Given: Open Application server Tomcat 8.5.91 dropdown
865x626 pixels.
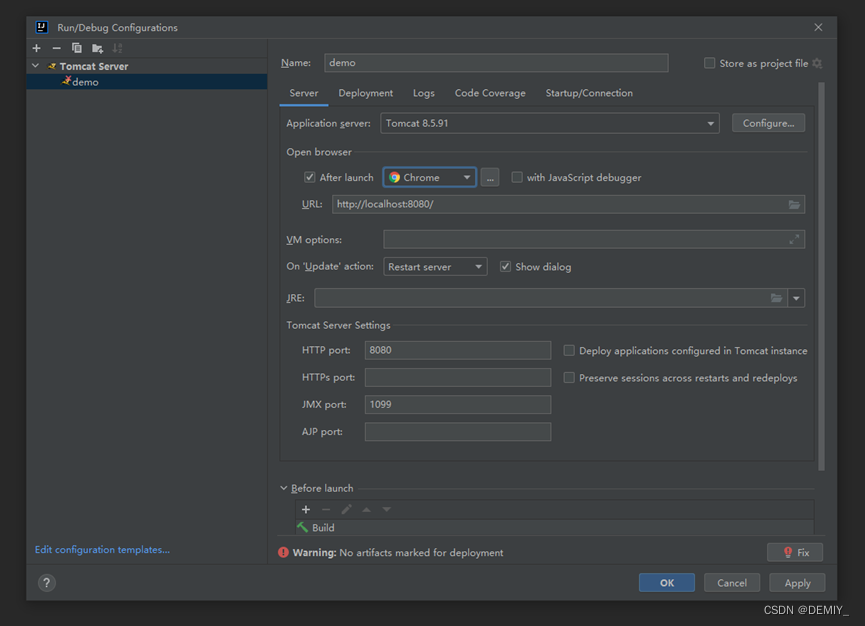Looking at the screenshot, I should click(549, 124).
